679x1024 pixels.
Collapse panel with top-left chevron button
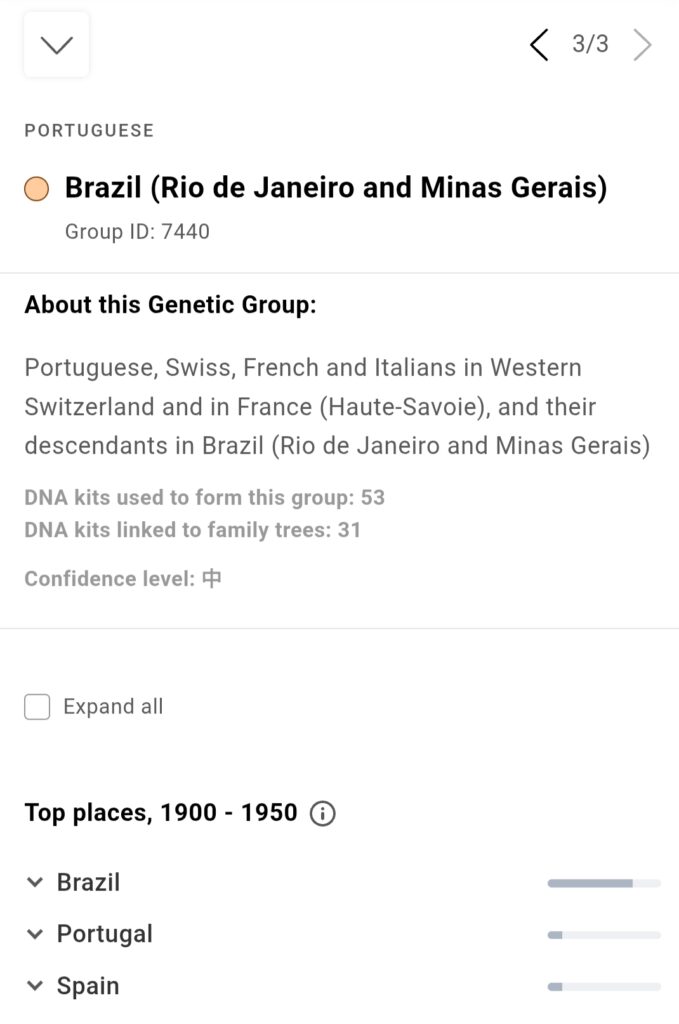(56, 45)
